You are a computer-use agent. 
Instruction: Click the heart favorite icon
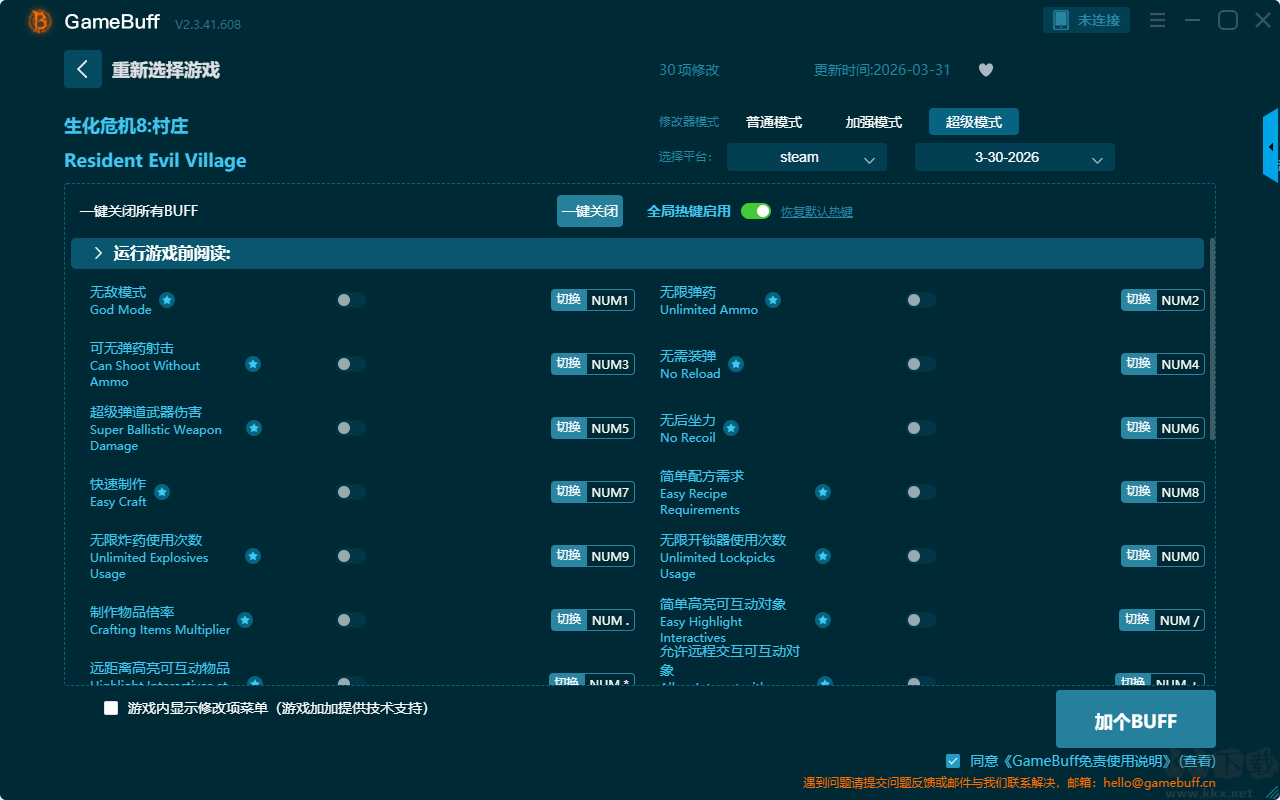(986, 70)
